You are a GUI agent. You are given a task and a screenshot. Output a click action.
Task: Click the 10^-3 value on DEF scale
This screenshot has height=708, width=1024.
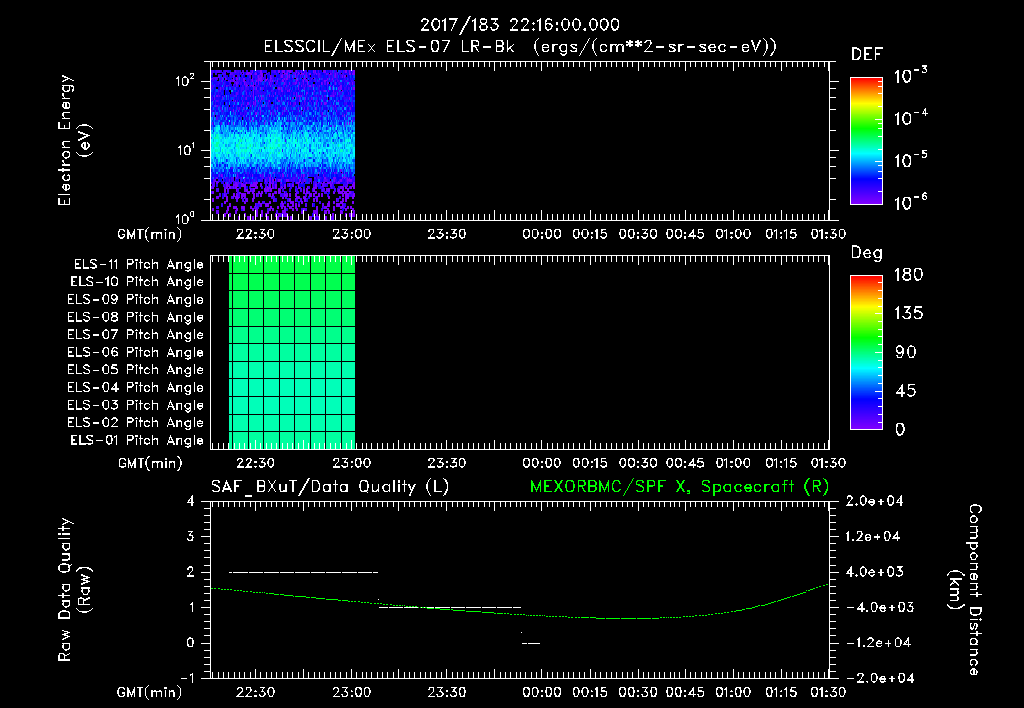[911, 76]
